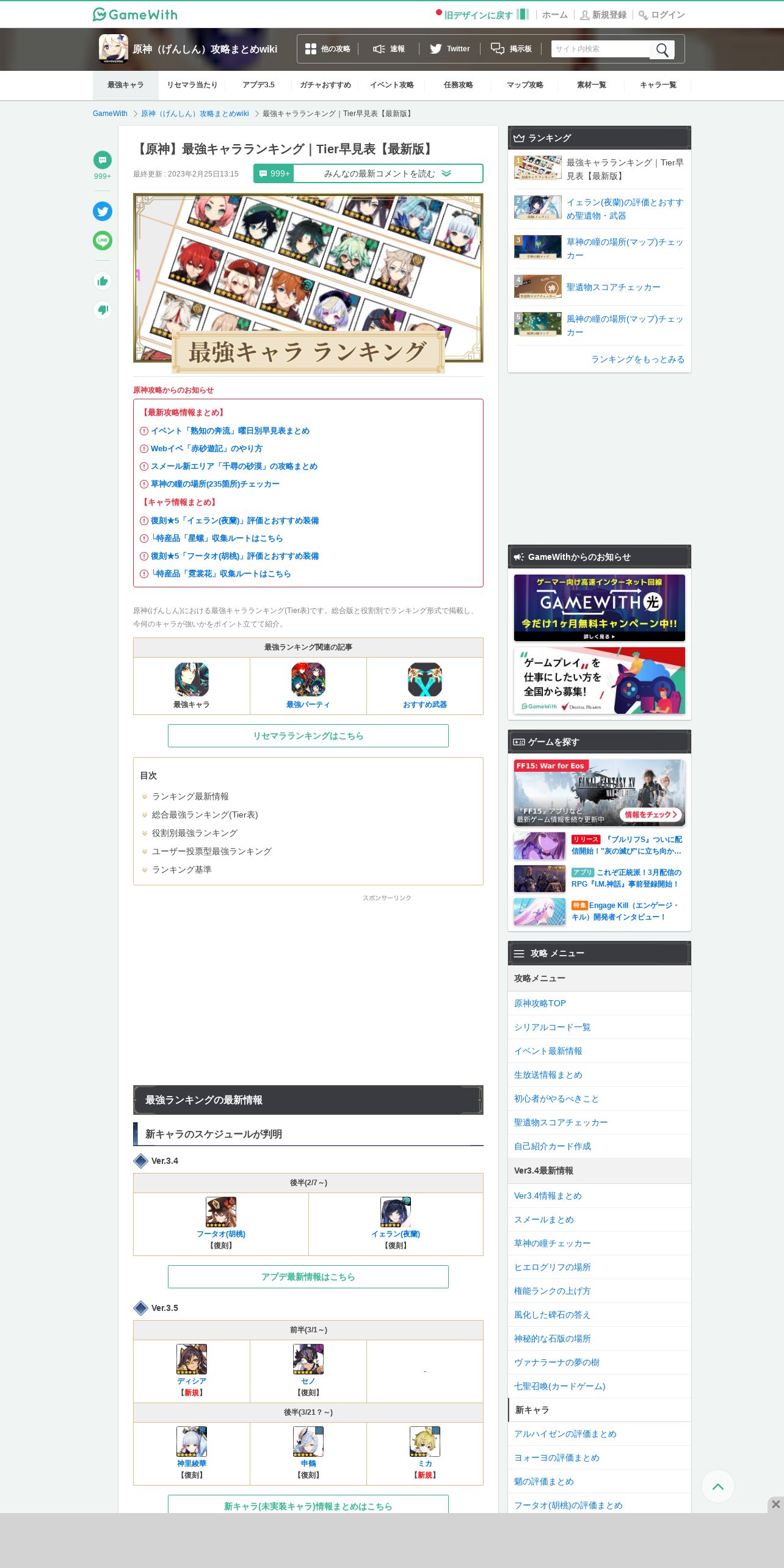Open ランキングをもっとみる link

pos(637,359)
